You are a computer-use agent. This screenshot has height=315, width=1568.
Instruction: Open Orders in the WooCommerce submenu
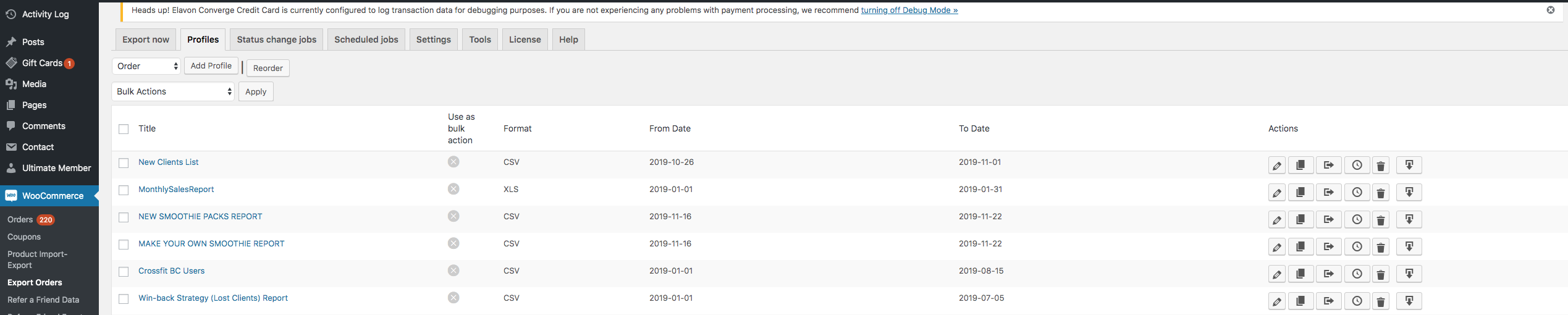point(20,220)
